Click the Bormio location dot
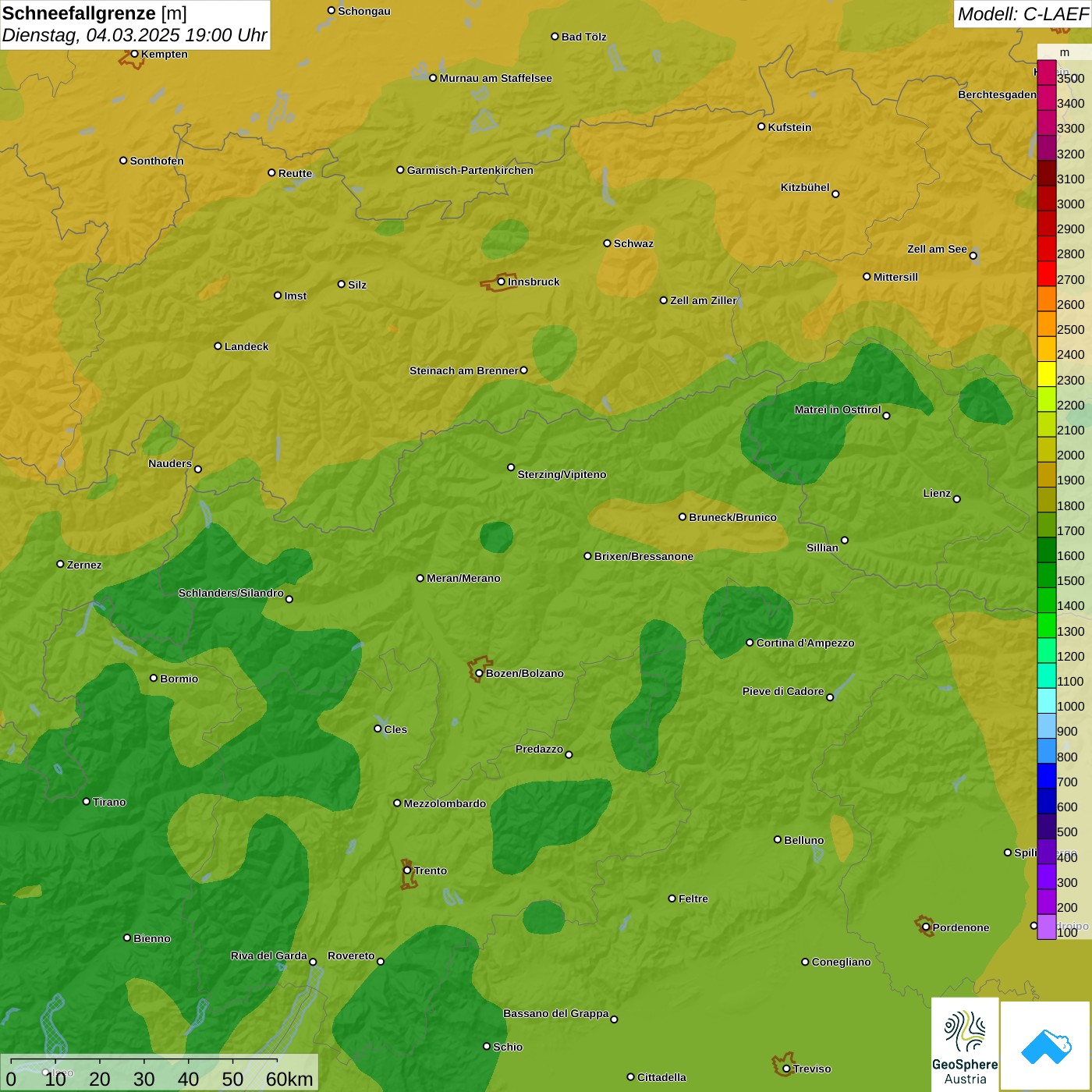This screenshot has height=1092, width=1092. click(x=154, y=678)
